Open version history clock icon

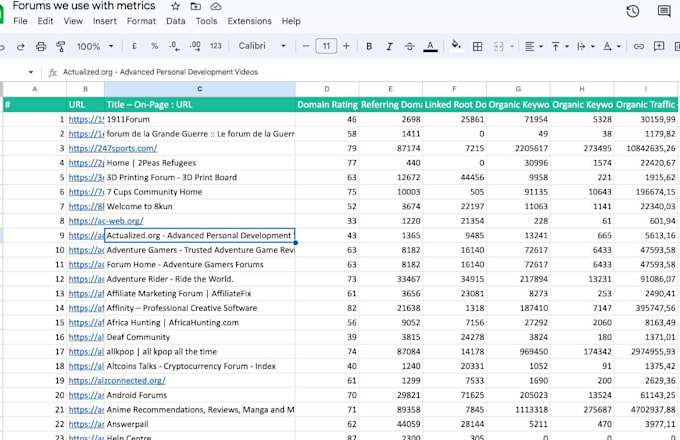(633, 11)
